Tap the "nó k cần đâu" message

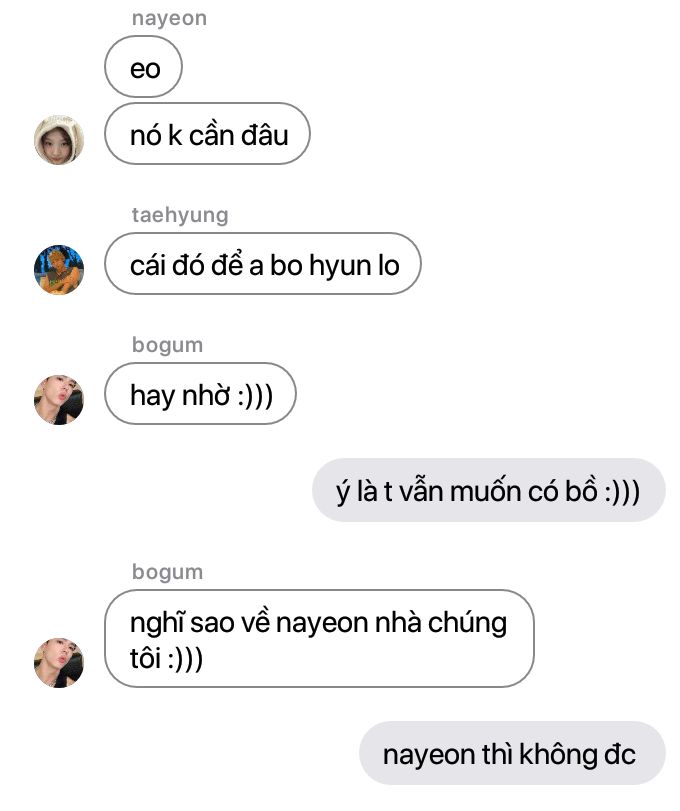207,134
